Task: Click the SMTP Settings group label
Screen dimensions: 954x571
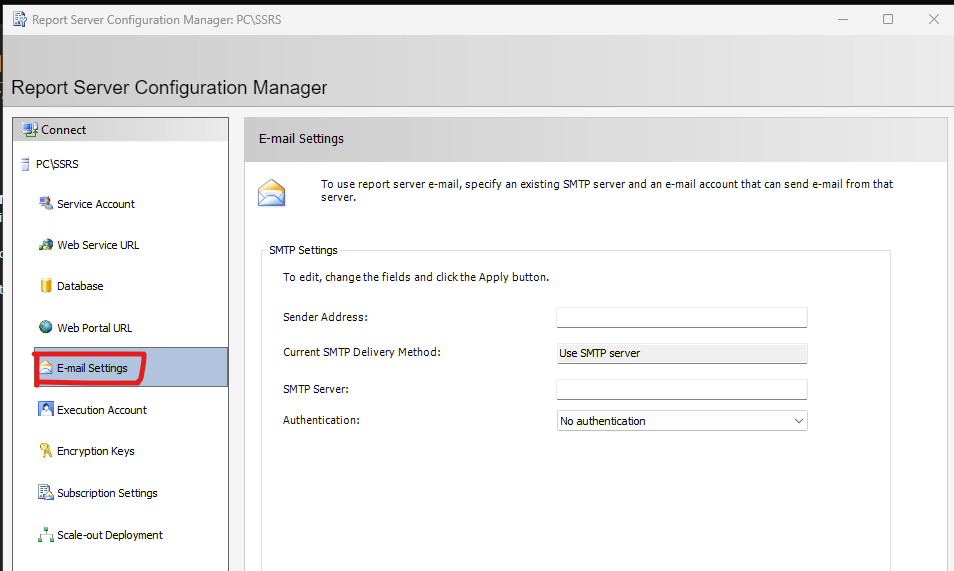Action: coord(303,250)
